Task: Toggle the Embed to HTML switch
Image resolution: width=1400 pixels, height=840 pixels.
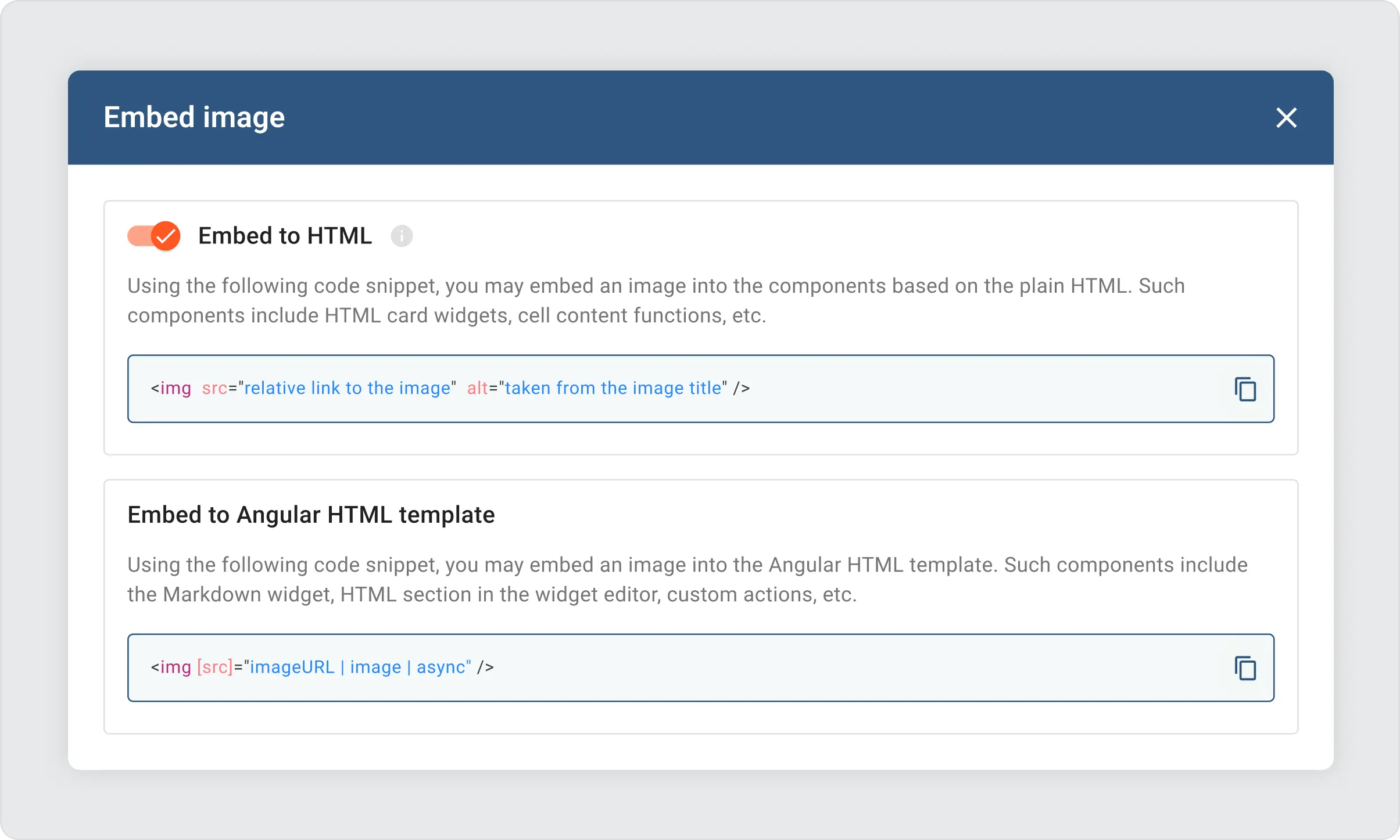Action: (154, 236)
